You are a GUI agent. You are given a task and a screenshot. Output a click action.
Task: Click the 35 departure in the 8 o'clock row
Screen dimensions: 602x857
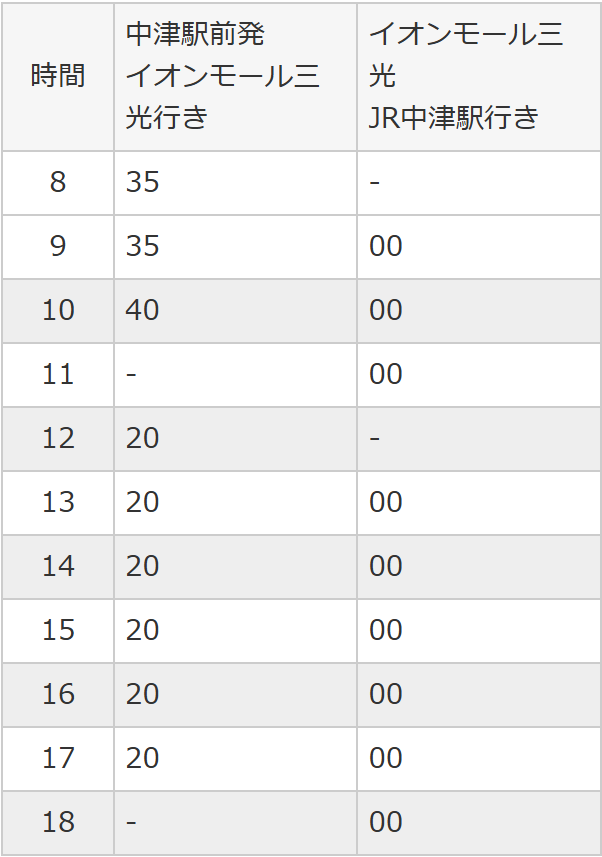[143, 182]
